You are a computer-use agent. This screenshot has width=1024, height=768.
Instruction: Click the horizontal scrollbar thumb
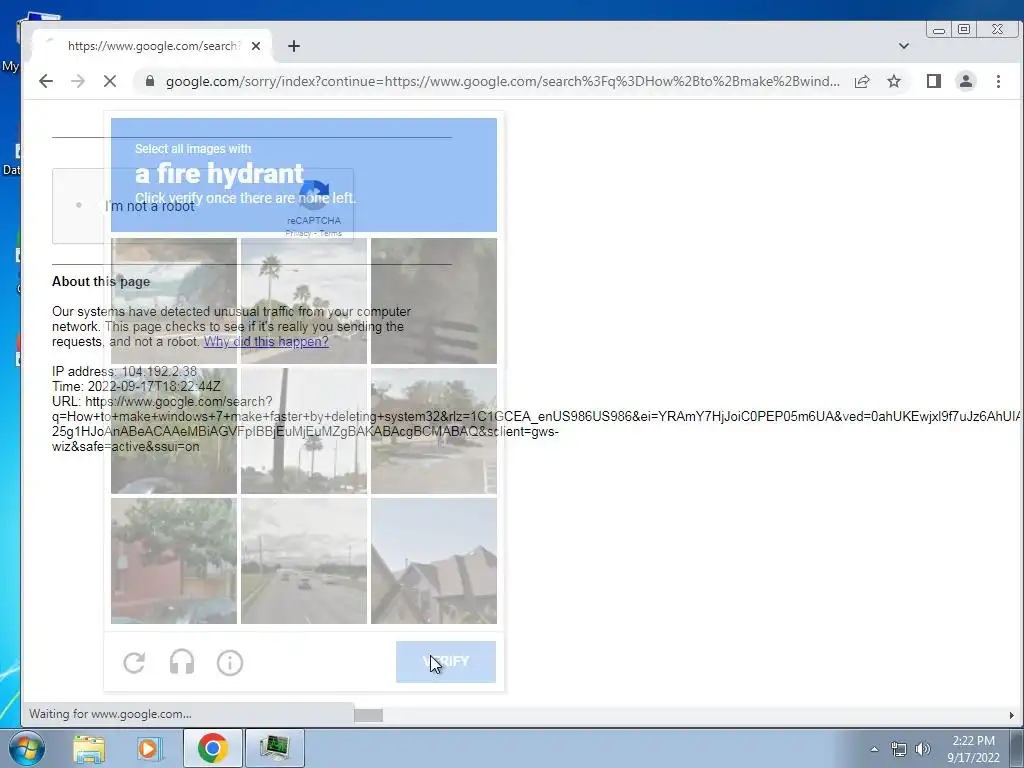(368, 715)
